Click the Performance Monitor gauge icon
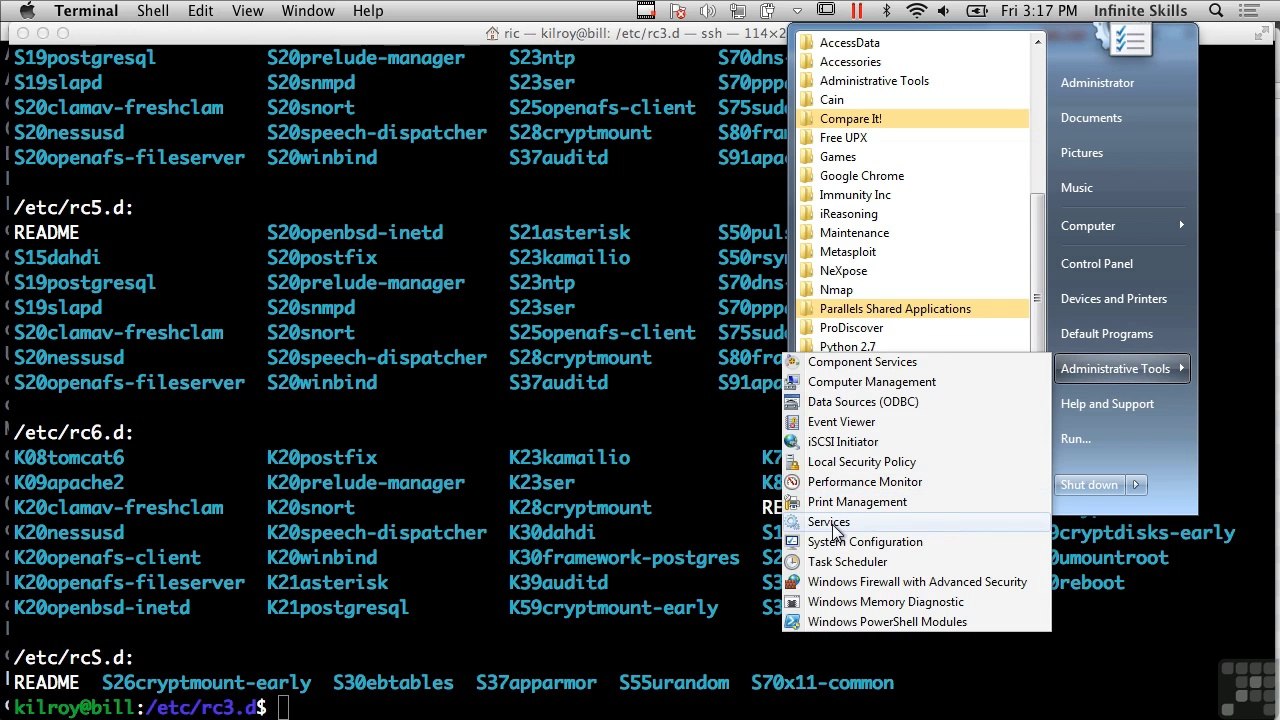Screen dimensions: 1280x720 click(x=792, y=482)
